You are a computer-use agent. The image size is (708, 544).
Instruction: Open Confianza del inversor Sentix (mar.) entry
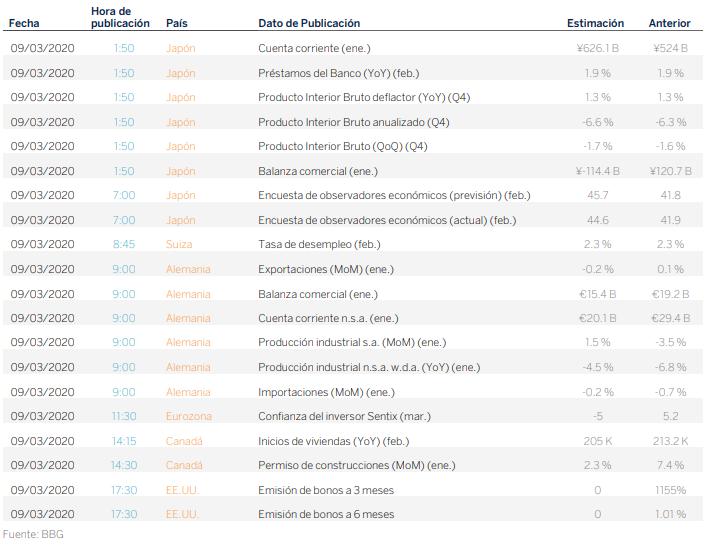pyautogui.click(x=340, y=416)
